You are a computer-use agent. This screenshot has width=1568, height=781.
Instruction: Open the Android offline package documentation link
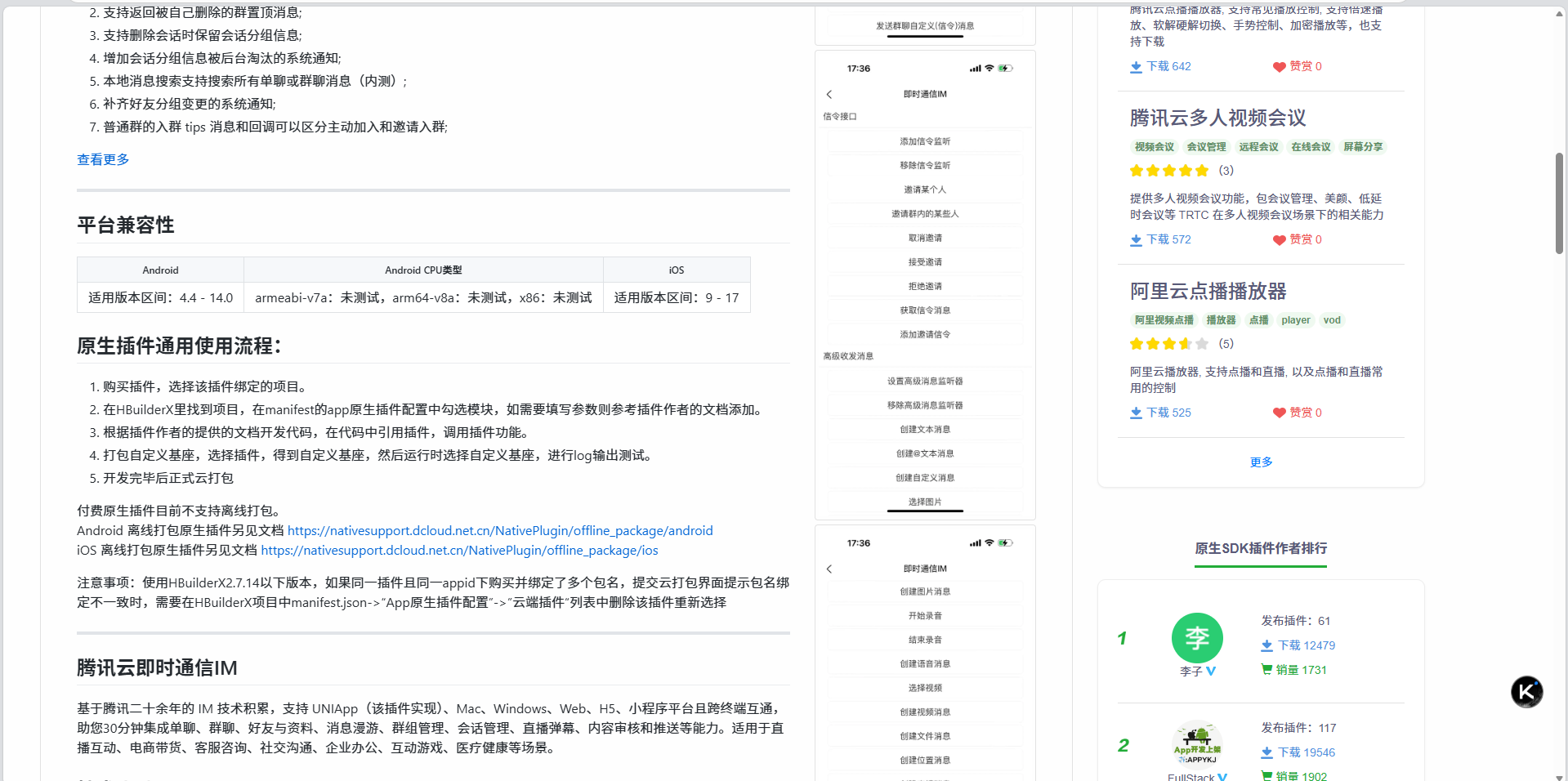tap(500, 531)
